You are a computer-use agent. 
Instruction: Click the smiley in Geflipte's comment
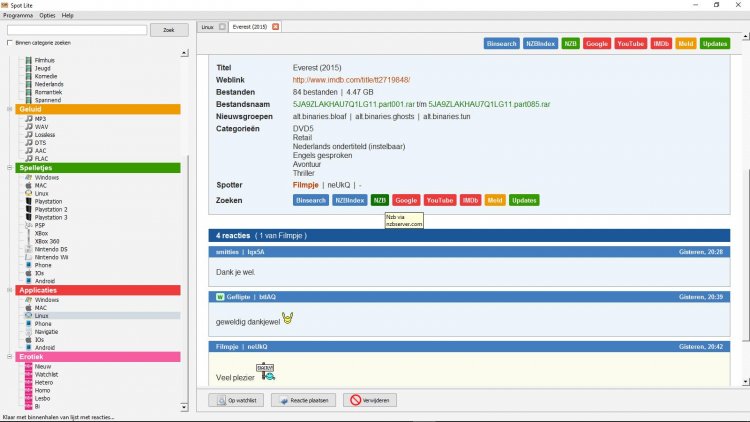click(x=287, y=318)
